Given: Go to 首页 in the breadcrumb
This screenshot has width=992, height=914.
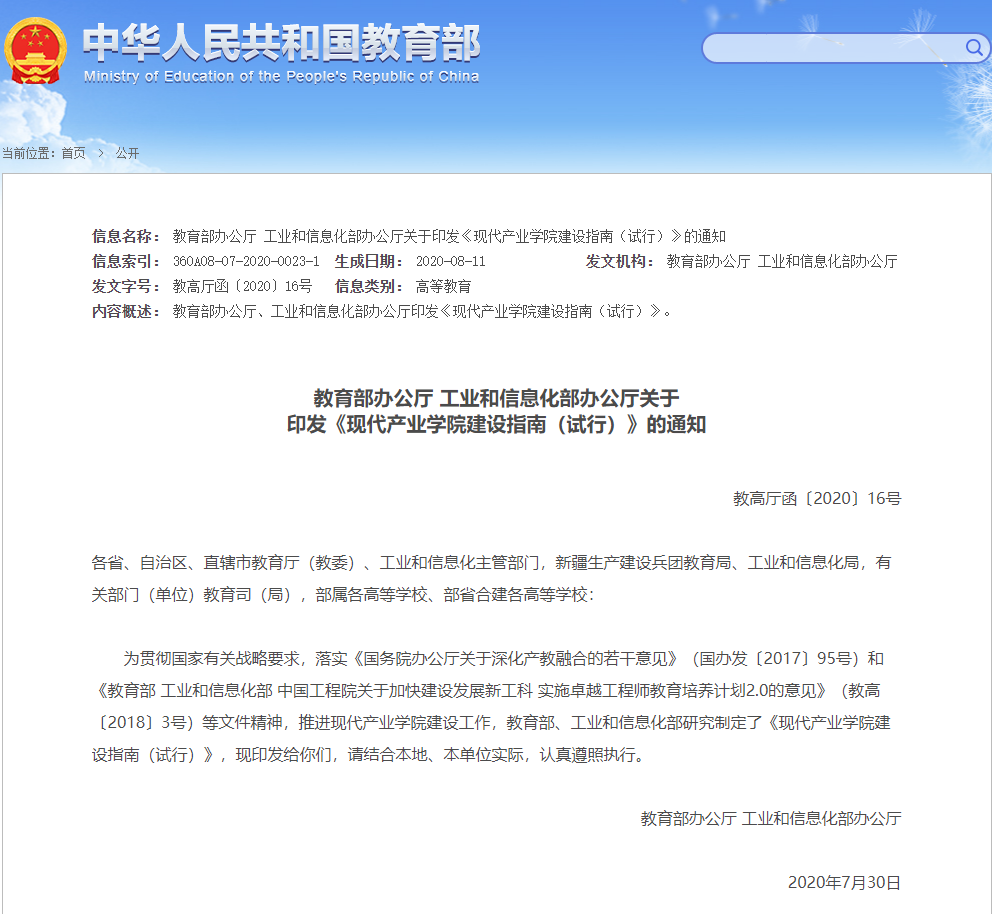Looking at the screenshot, I should pos(73,153).
